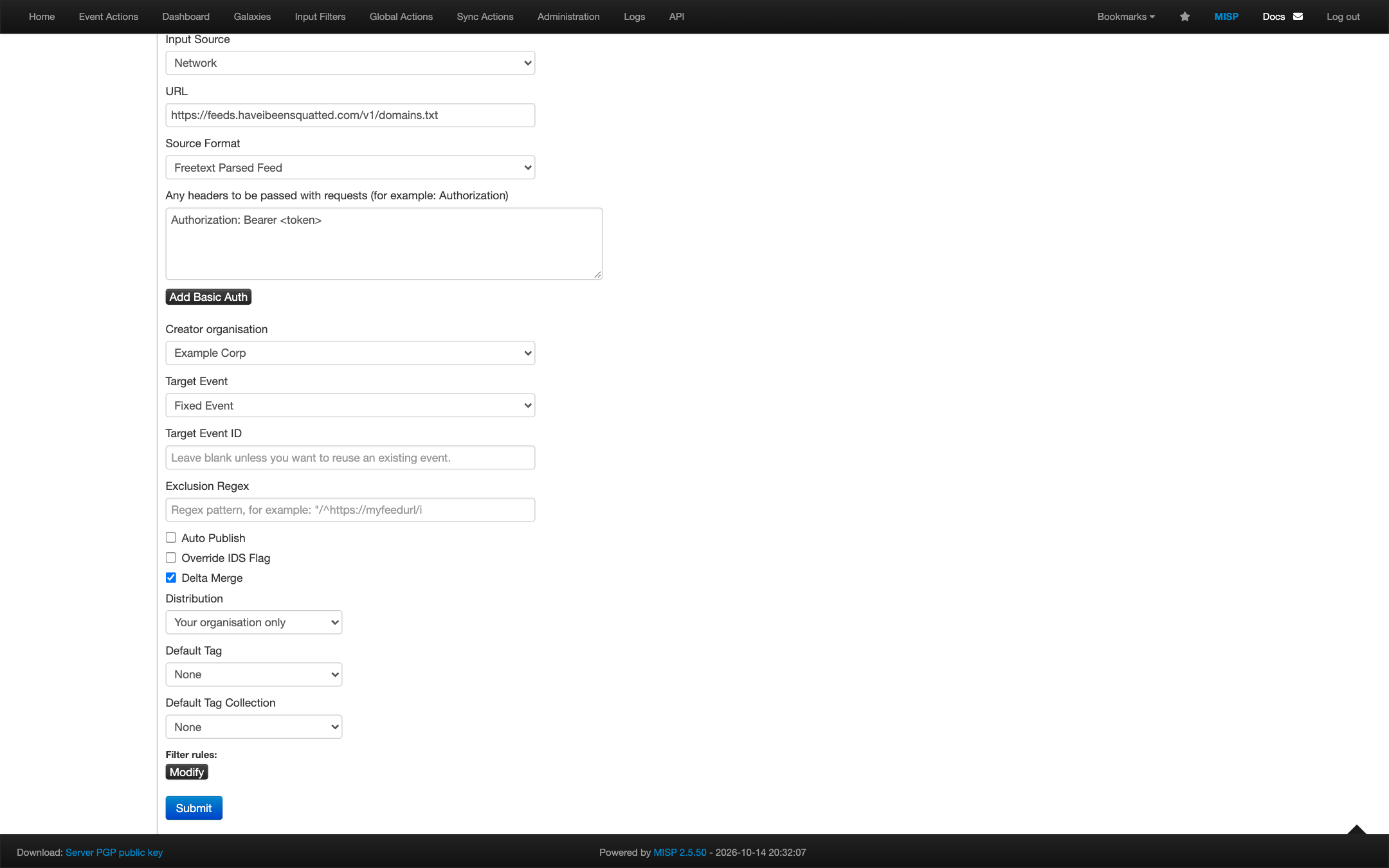1389x868 pixels.
Task: Click the MISP link in navbar
Action: [1226, 17]
